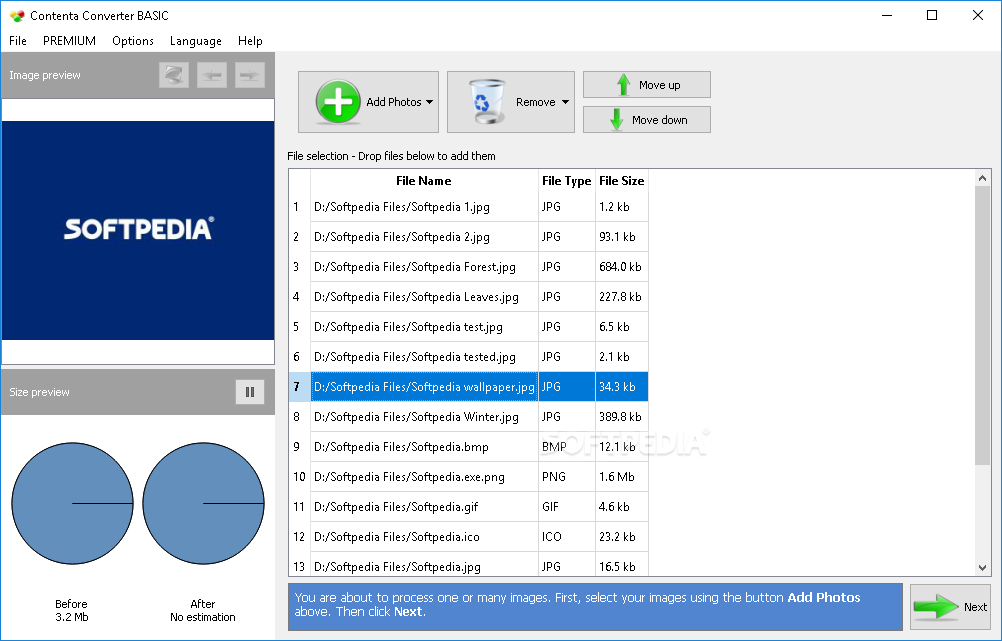This screenshot has height=641, width=1002.
Task: Show next image with right arrow icon
Action: click(250, 75)
